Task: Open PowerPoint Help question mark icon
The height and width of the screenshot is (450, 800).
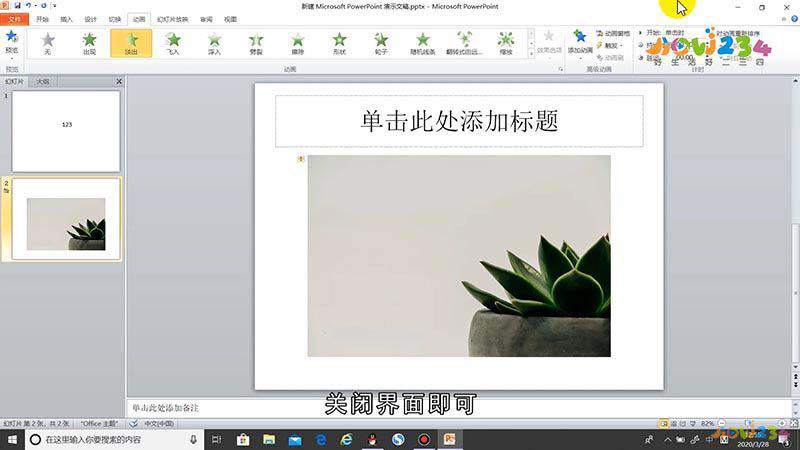Action: click(794, 19)
